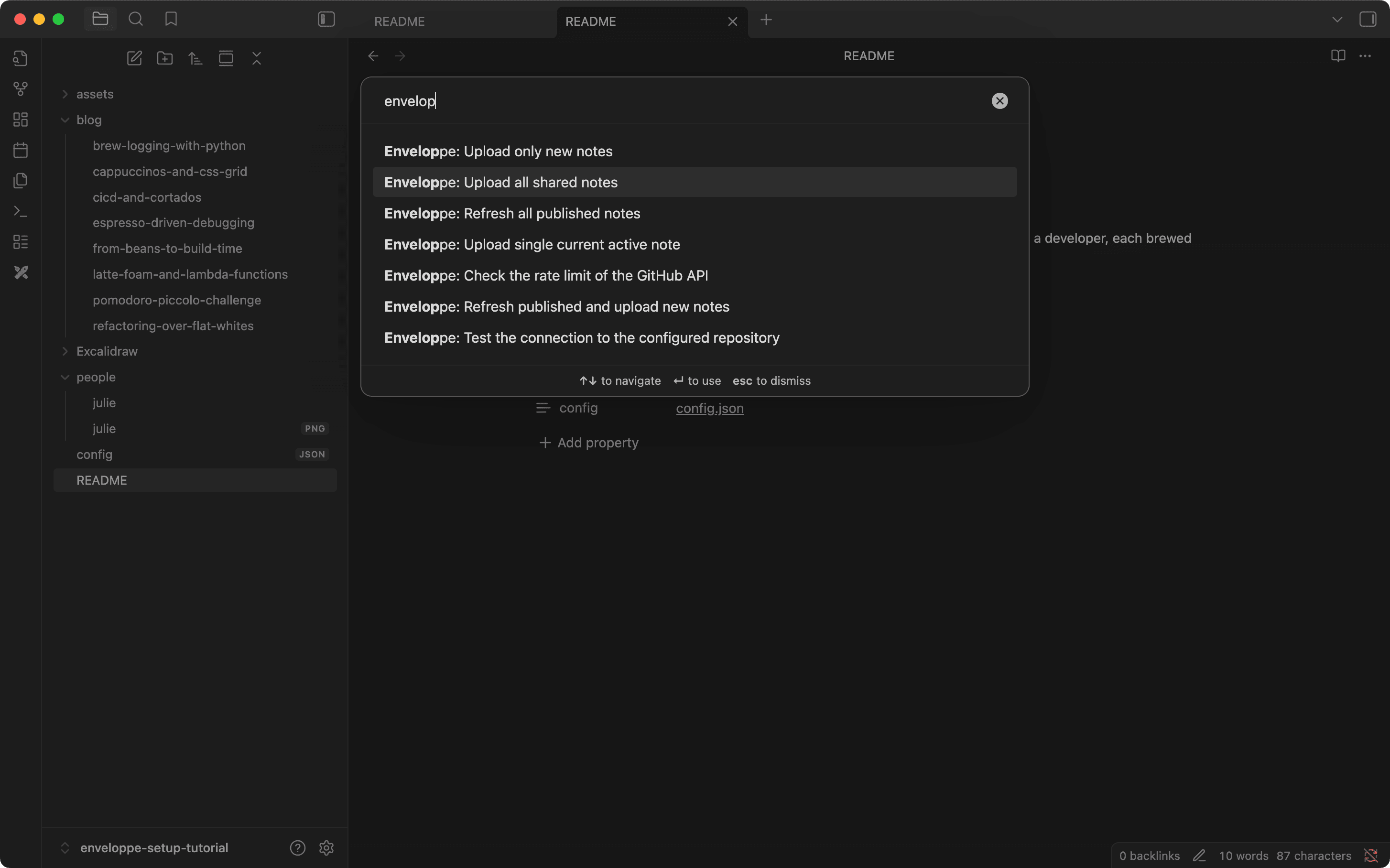Create a new canvas via ribbon icon
The height and width of the screenshot is (868, 1390).
(21, 119)
